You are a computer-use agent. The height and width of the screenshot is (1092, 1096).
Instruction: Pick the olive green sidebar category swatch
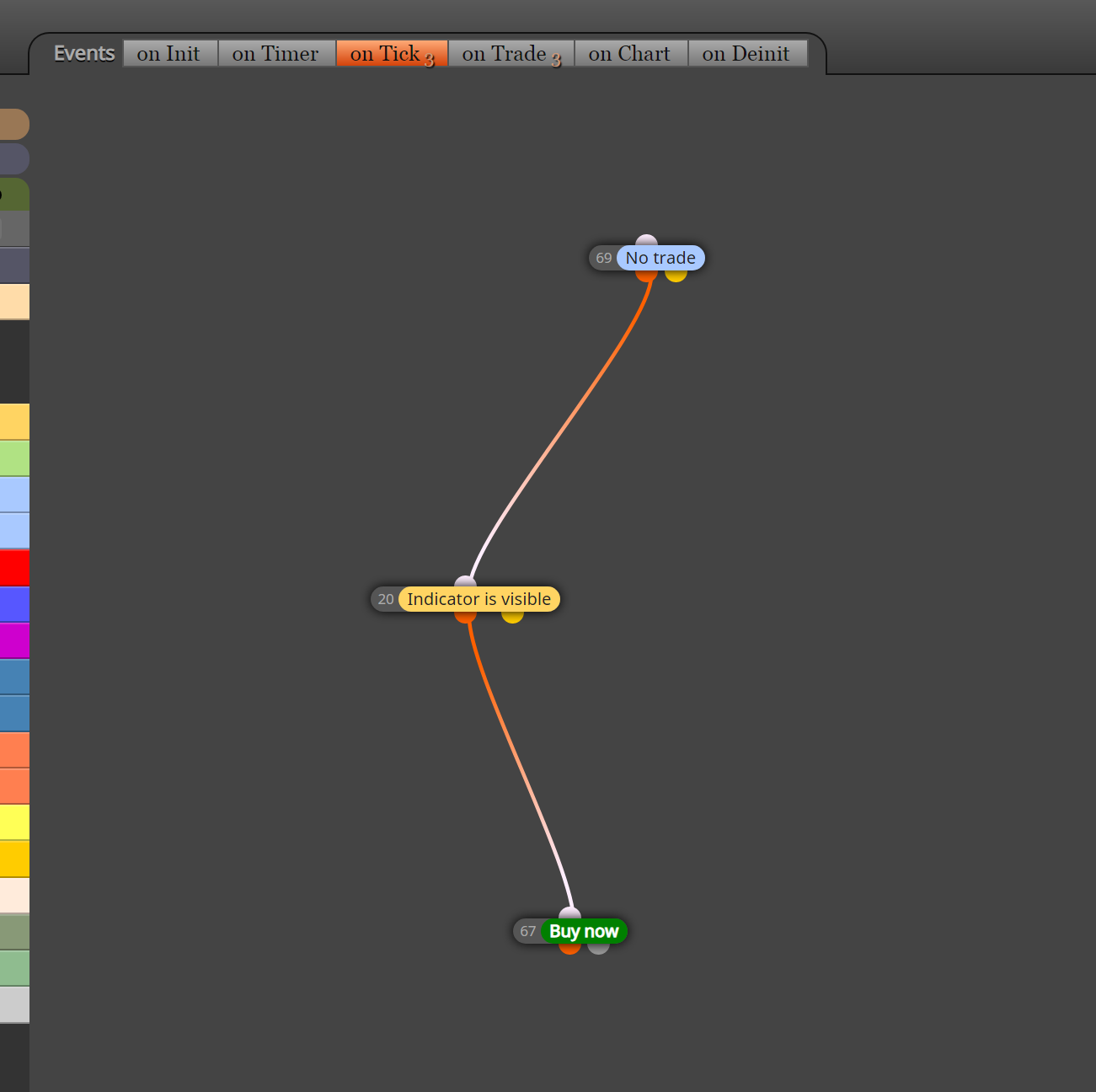pyautogui.click(x=14, y=195)
